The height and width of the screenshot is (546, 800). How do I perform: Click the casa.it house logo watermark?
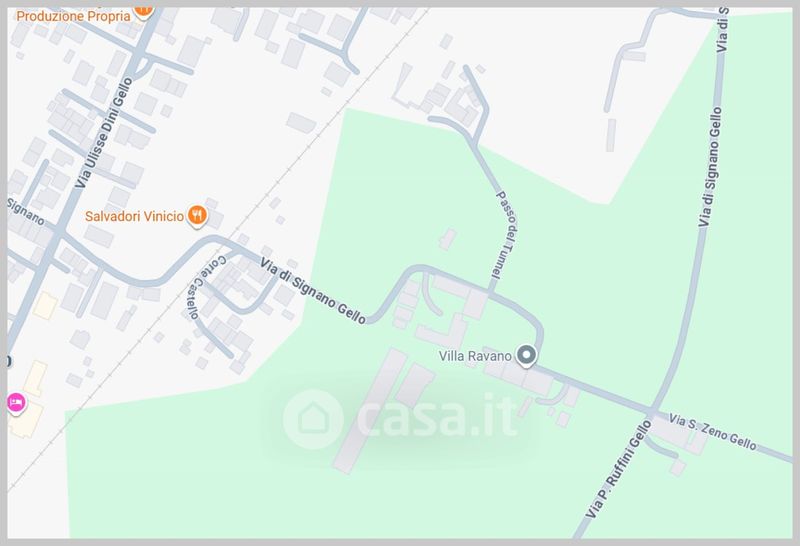point(312,419)
